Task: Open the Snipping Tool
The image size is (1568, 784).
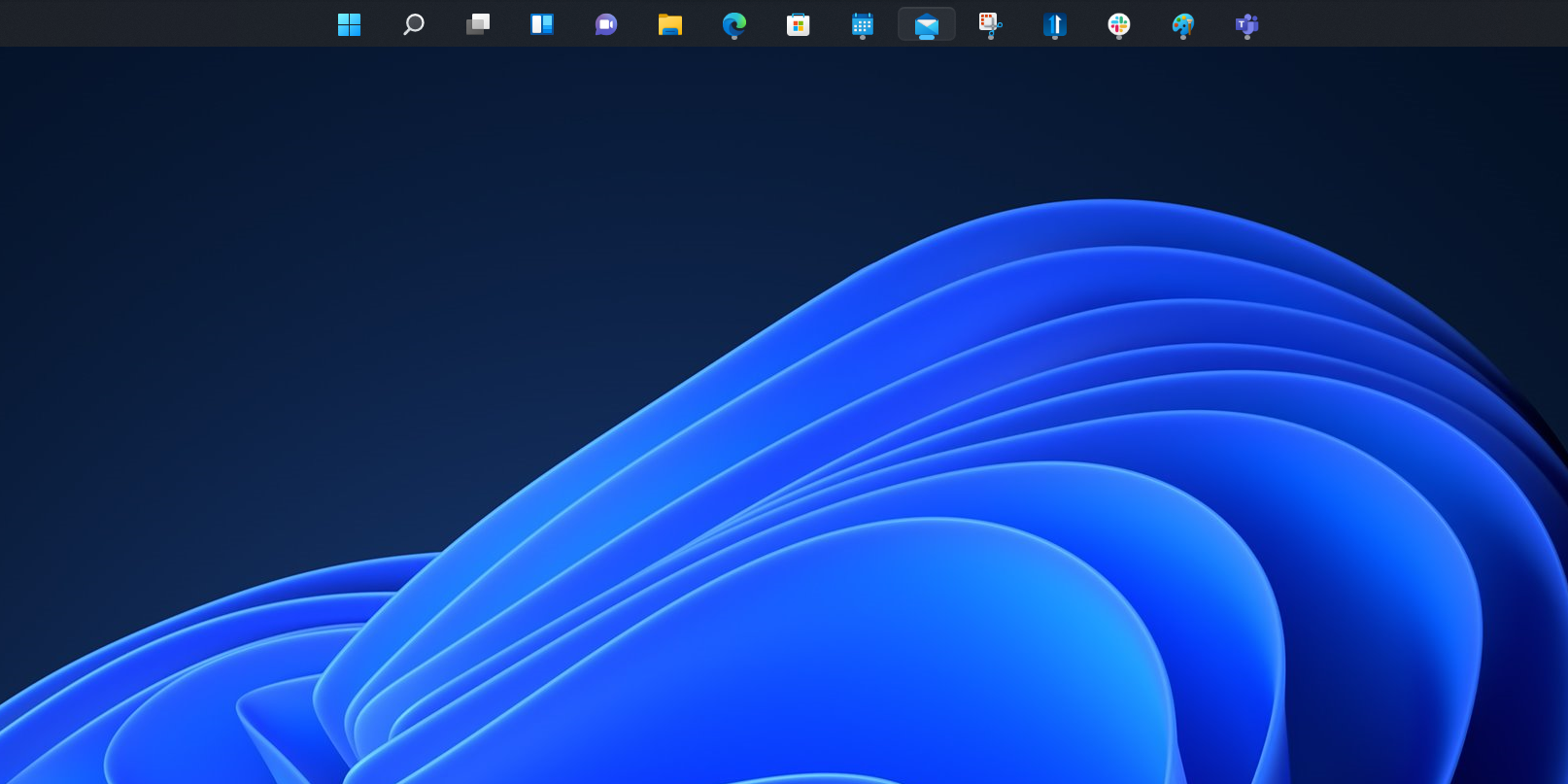Action: pyautogui.click(x=990, y=24)
